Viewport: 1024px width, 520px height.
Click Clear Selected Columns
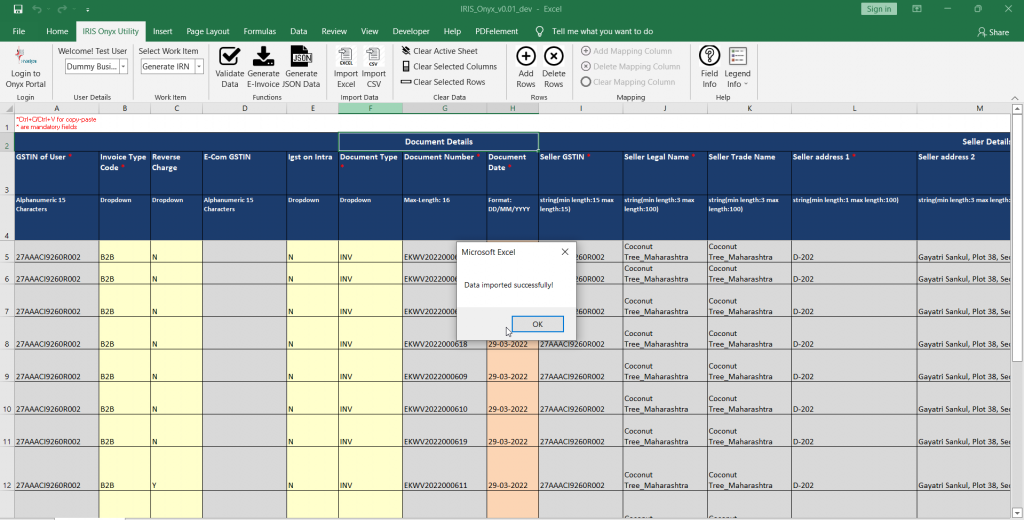coord(449,67)
